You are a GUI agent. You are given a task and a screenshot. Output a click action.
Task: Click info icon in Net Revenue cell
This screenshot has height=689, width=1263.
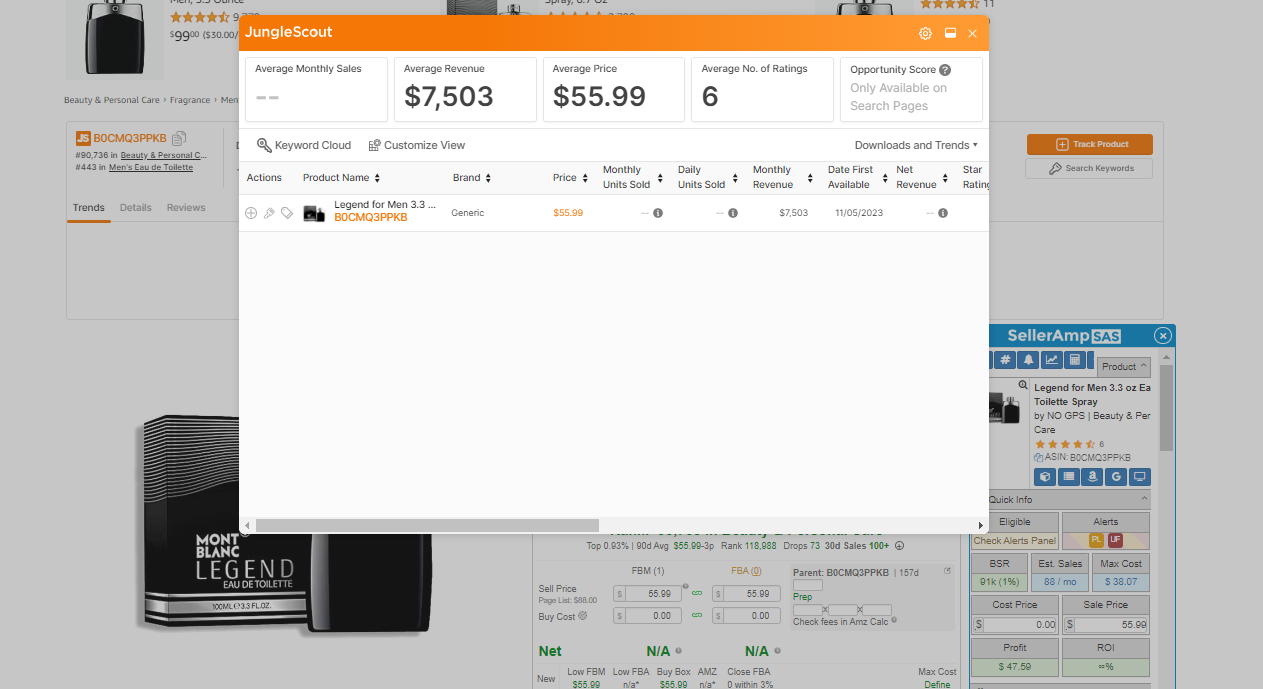tap(943, 213)
